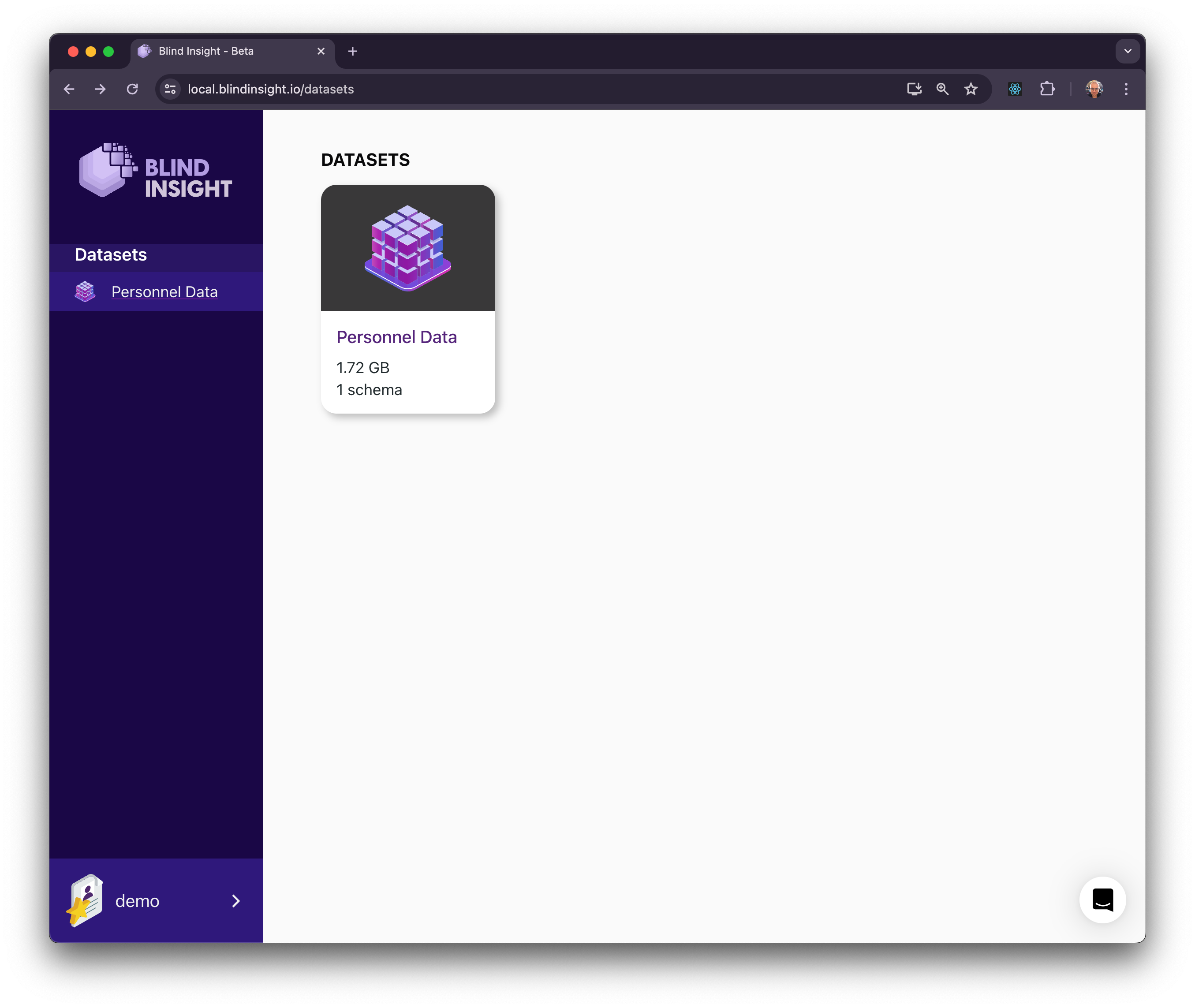Reload the datasets page
The image size is (1195, 1008).
point(133,89)
